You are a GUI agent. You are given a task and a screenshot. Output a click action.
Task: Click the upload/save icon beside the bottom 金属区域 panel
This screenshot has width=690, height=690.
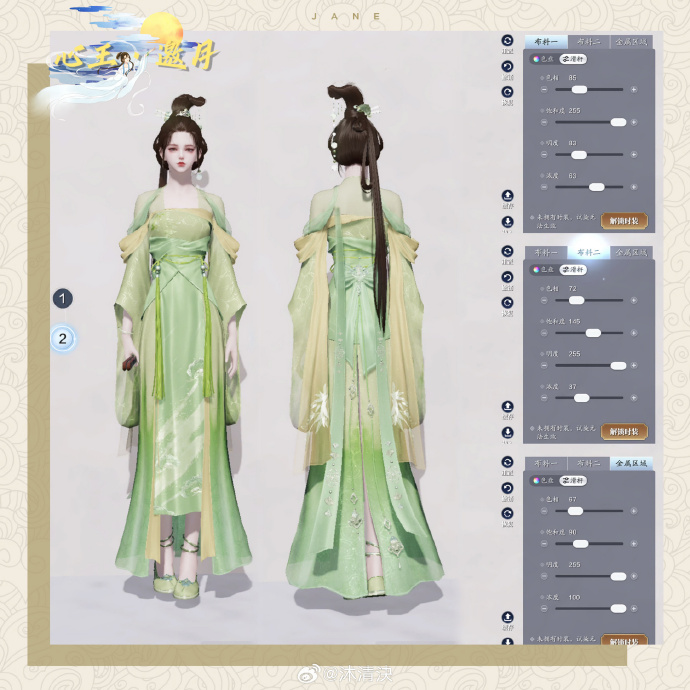[x=507, y=617]
